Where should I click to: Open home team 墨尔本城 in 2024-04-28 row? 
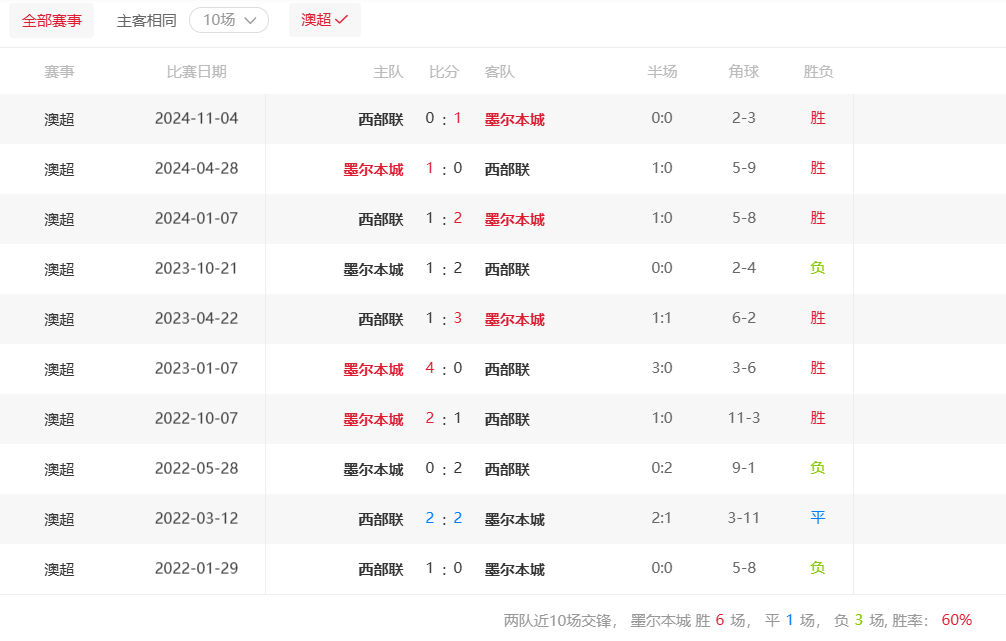click(x=373, y=169)
